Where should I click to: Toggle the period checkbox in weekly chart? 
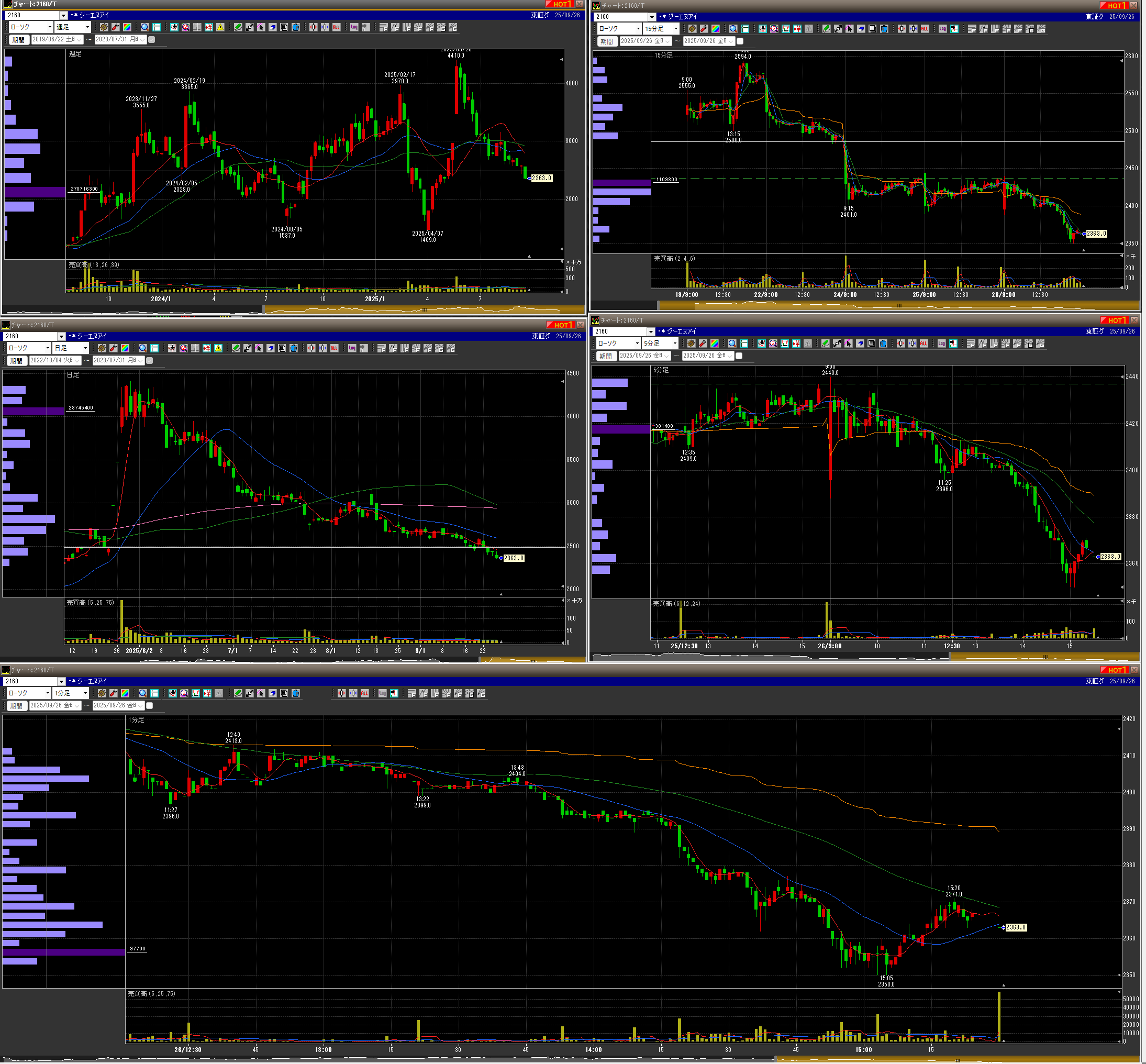point(151,40)
